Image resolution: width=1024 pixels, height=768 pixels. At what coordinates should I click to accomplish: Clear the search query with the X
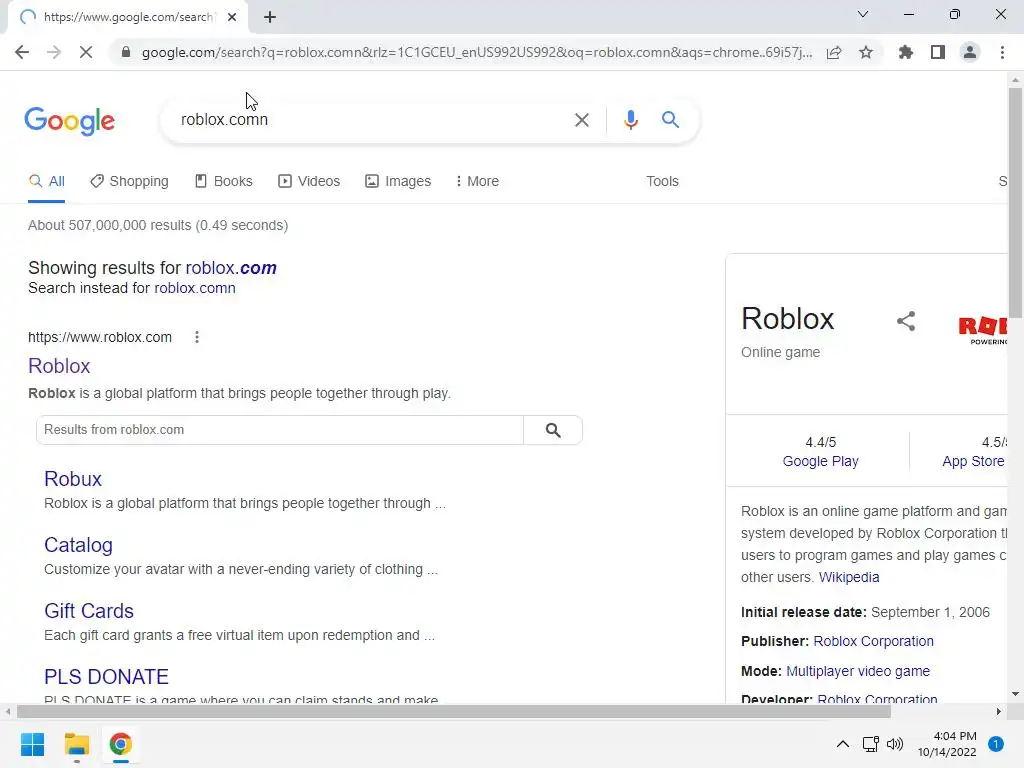pos(581,120)
